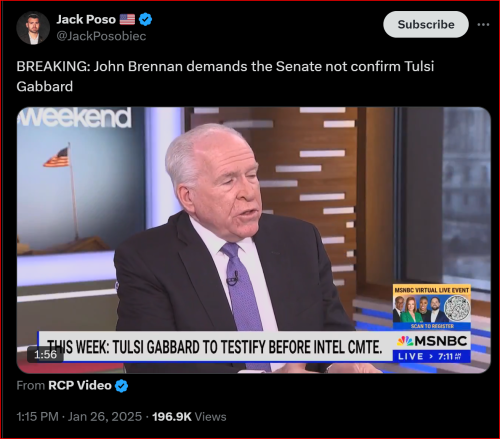Click the tweet text about John Brennan
Screen dimensions: 500x439
click(225, 76)
